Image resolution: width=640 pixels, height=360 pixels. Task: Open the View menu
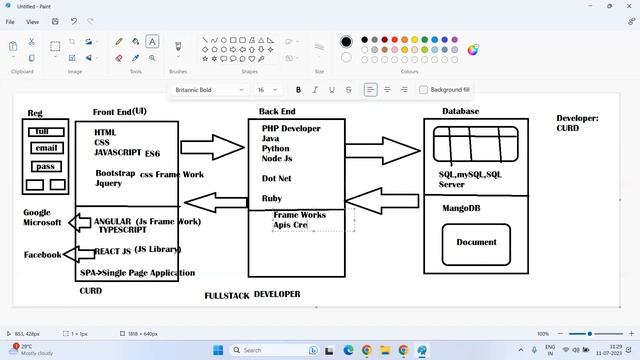click(32, 22)
